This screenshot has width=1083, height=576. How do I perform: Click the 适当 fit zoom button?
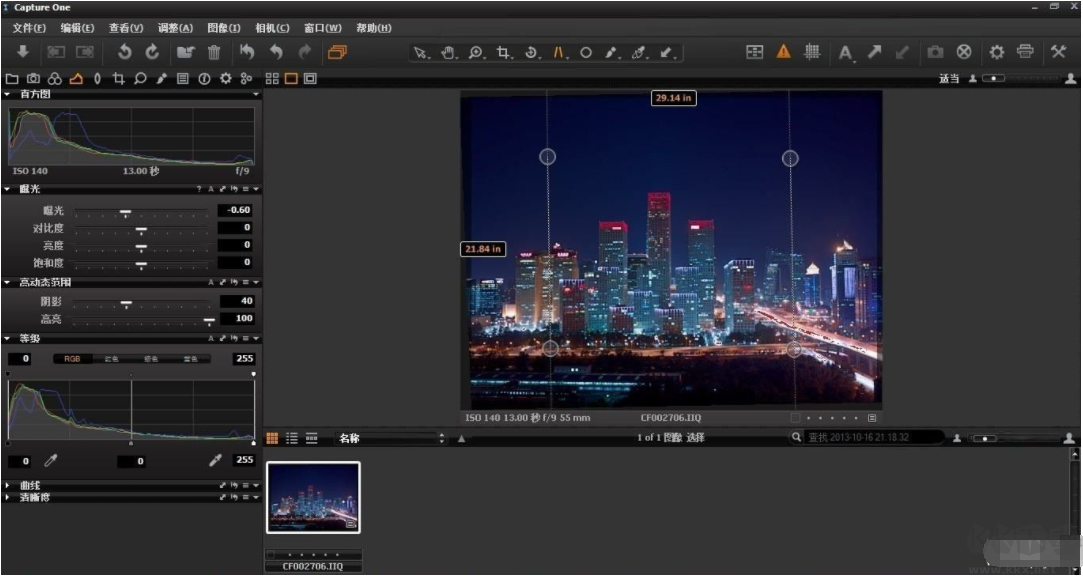948,79
